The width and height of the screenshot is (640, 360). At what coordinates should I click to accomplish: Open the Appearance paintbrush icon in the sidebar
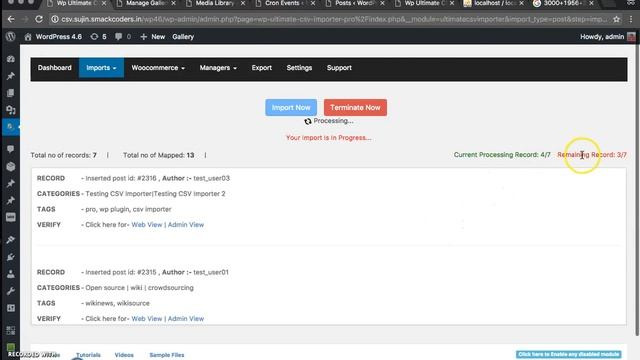pyautogui.click(x=11, y=240)
